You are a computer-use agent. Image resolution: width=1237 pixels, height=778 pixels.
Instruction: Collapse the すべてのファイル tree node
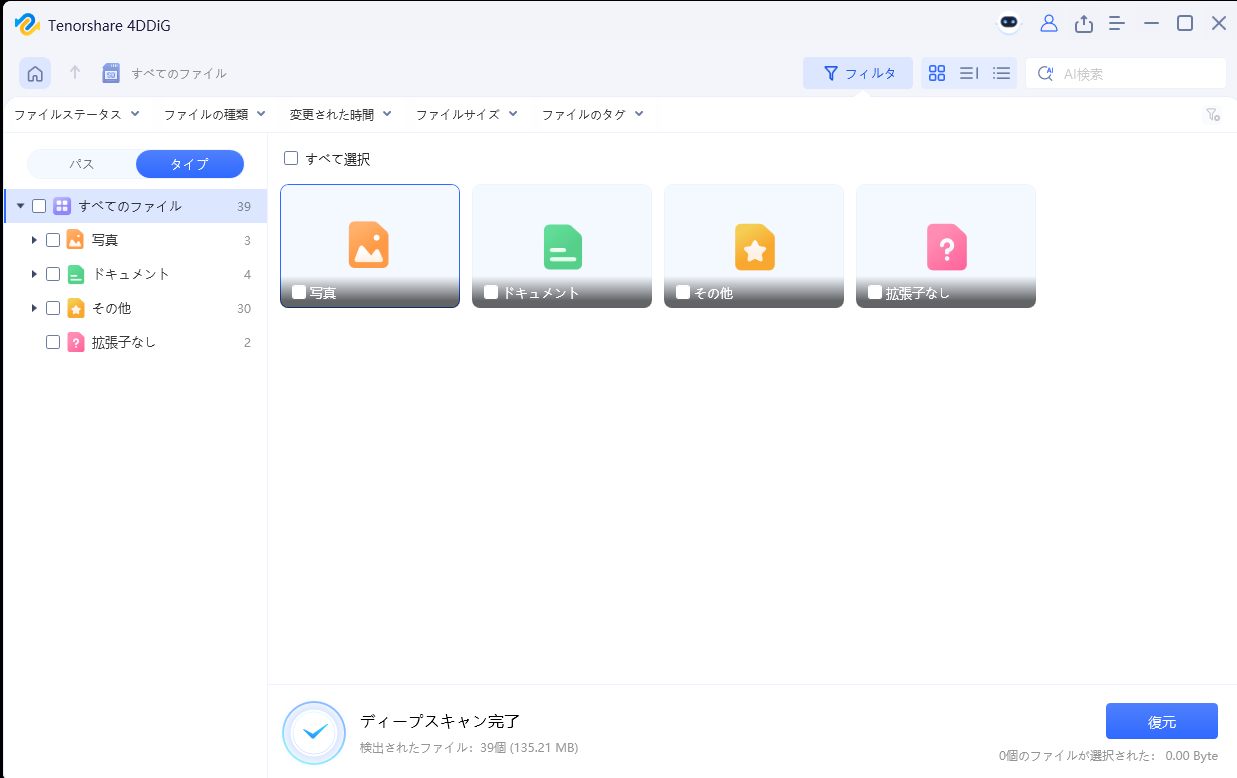click(20, 206)
